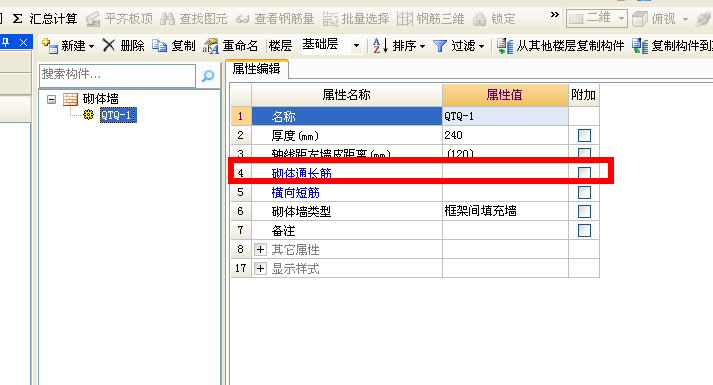Click 横向短筋 value cell
Viewport: 713px width, 385px height.
pos(505,193)
